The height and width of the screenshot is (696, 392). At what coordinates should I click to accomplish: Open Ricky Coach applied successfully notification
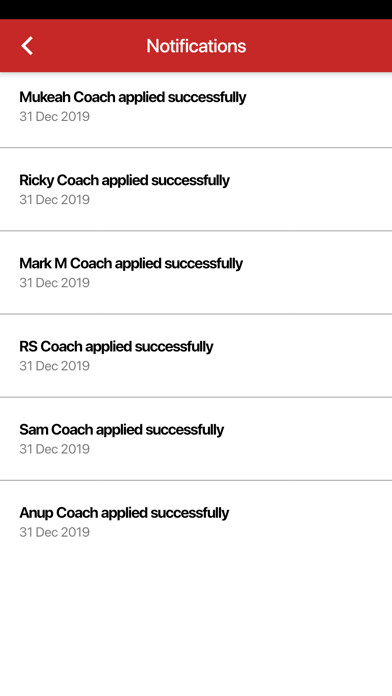196,189
